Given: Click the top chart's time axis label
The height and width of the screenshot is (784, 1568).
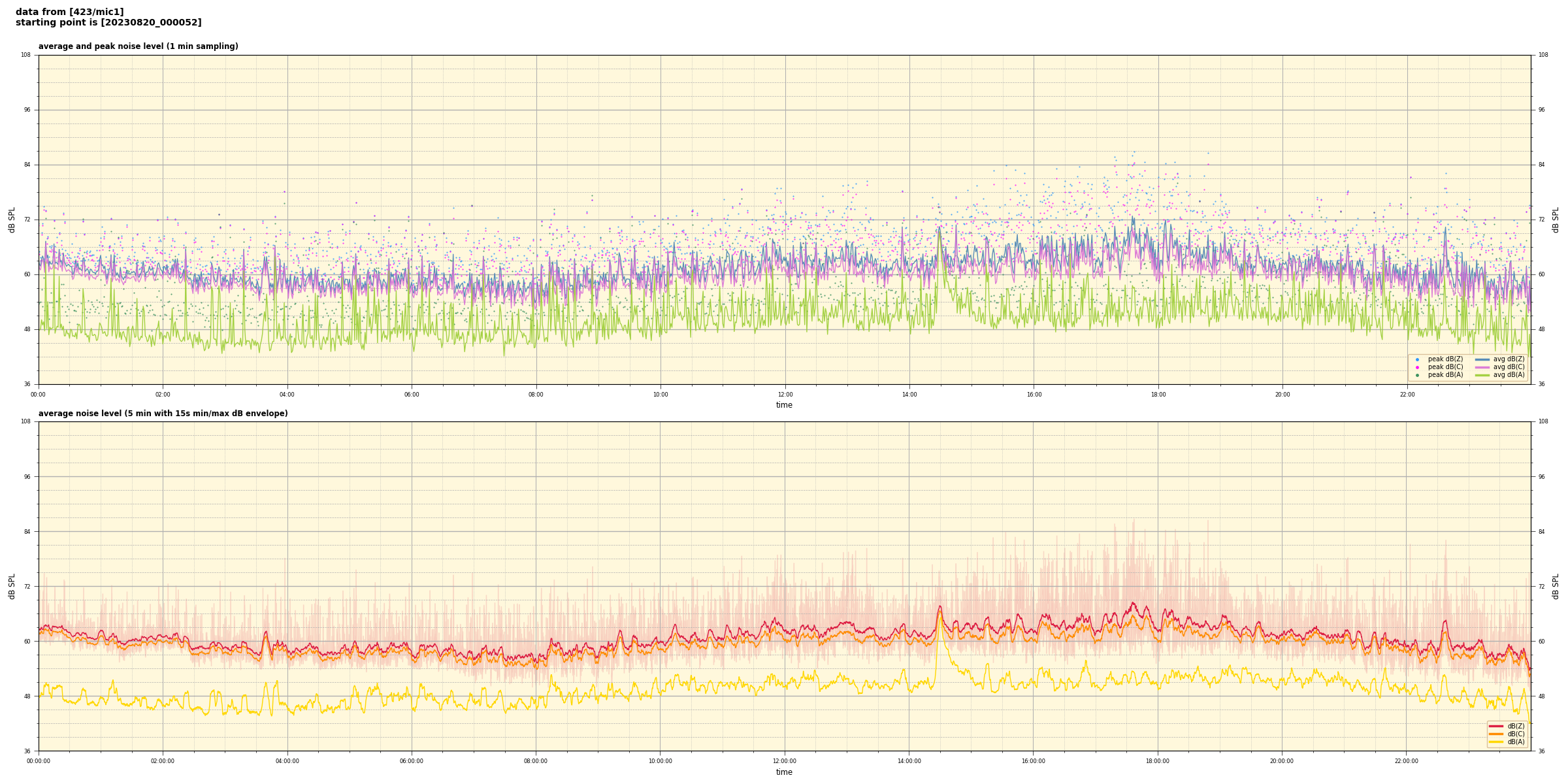Looking at the screenshot, I should coord(784,405).
